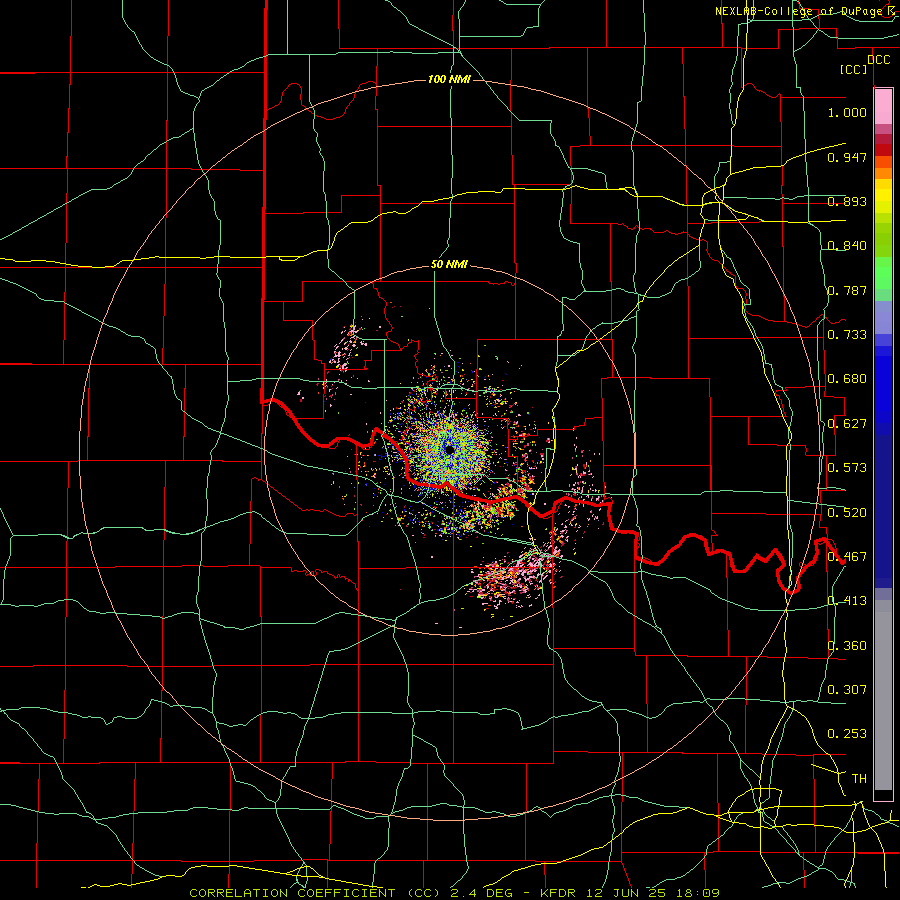Select the 0.360 legend value

(x=847, y=646)
